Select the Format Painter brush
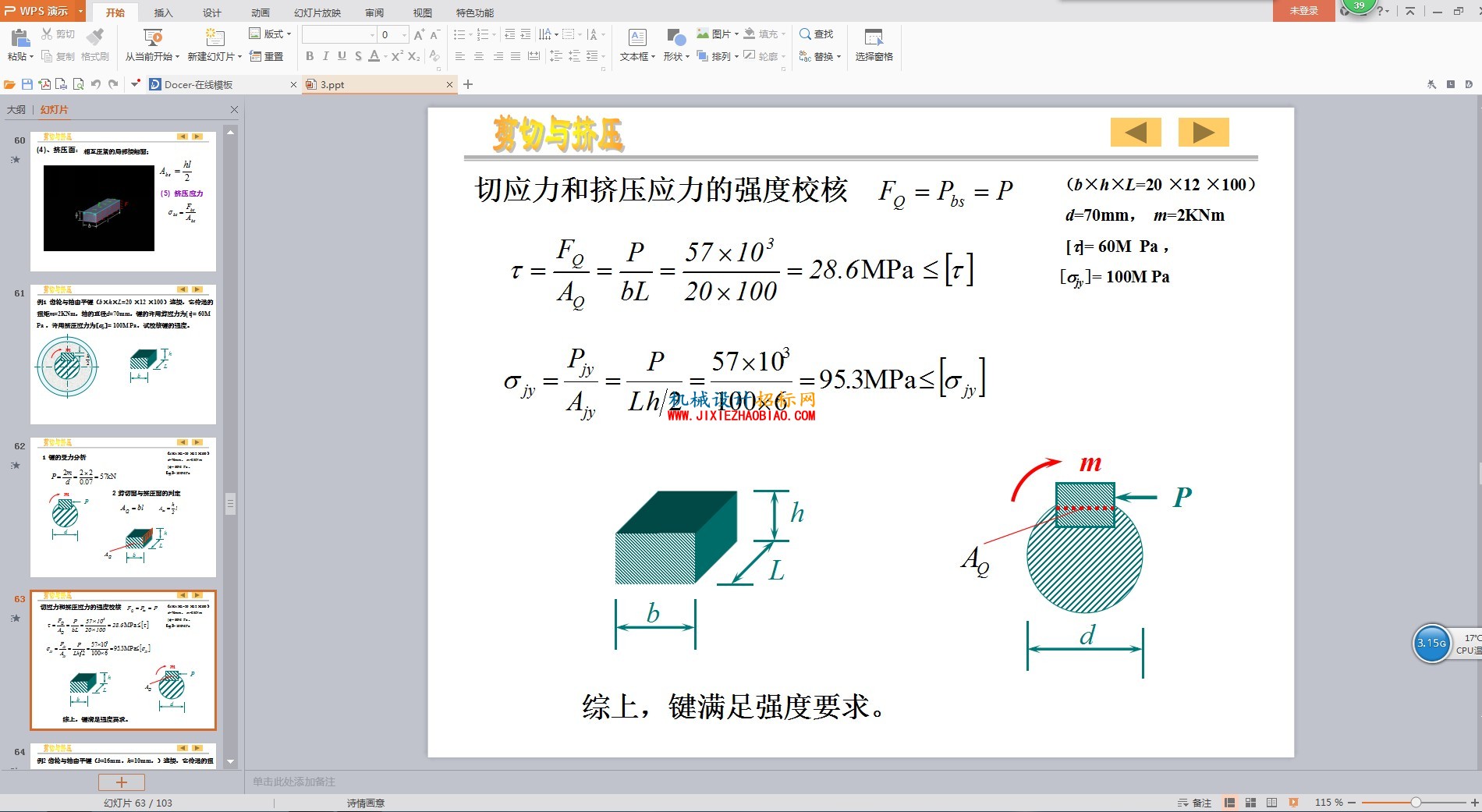This screenshot has width=1482, height=812. 94,37
